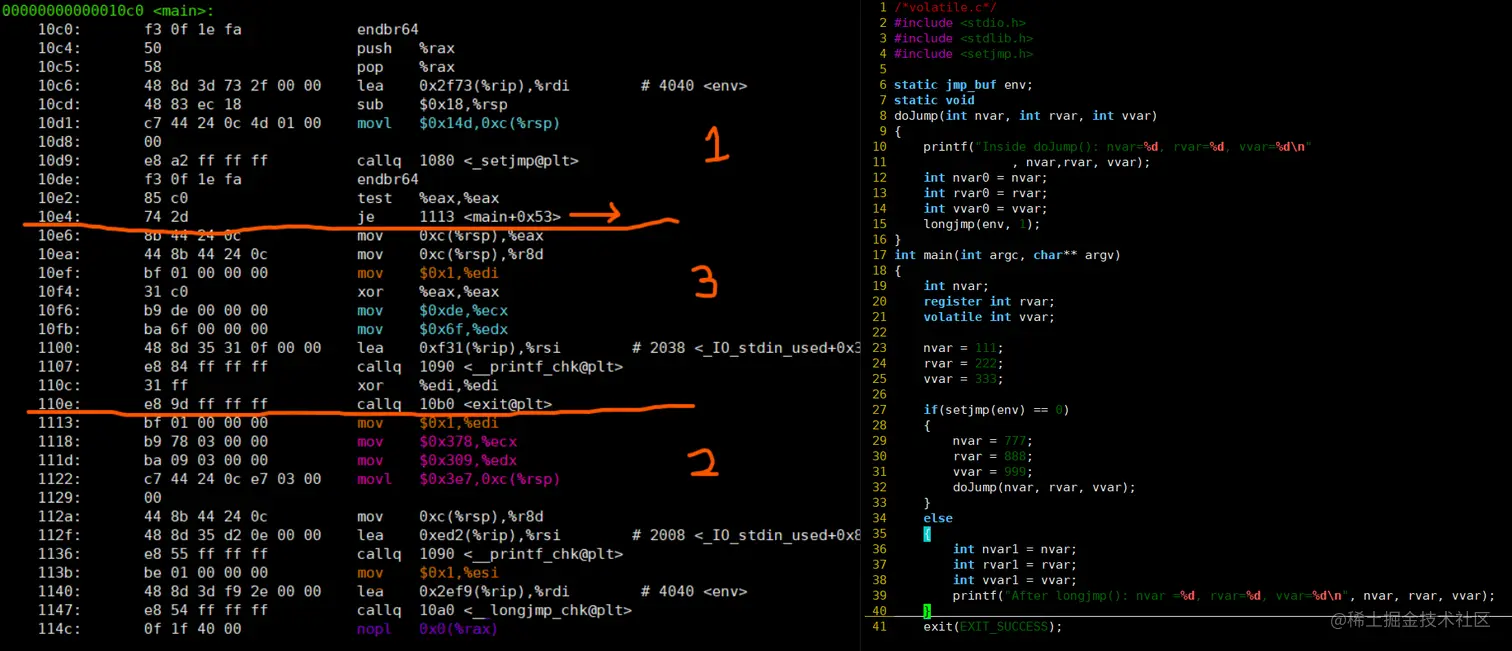
Task: Click the header label 00000000000010c0 <main>:
Action: 108,10
